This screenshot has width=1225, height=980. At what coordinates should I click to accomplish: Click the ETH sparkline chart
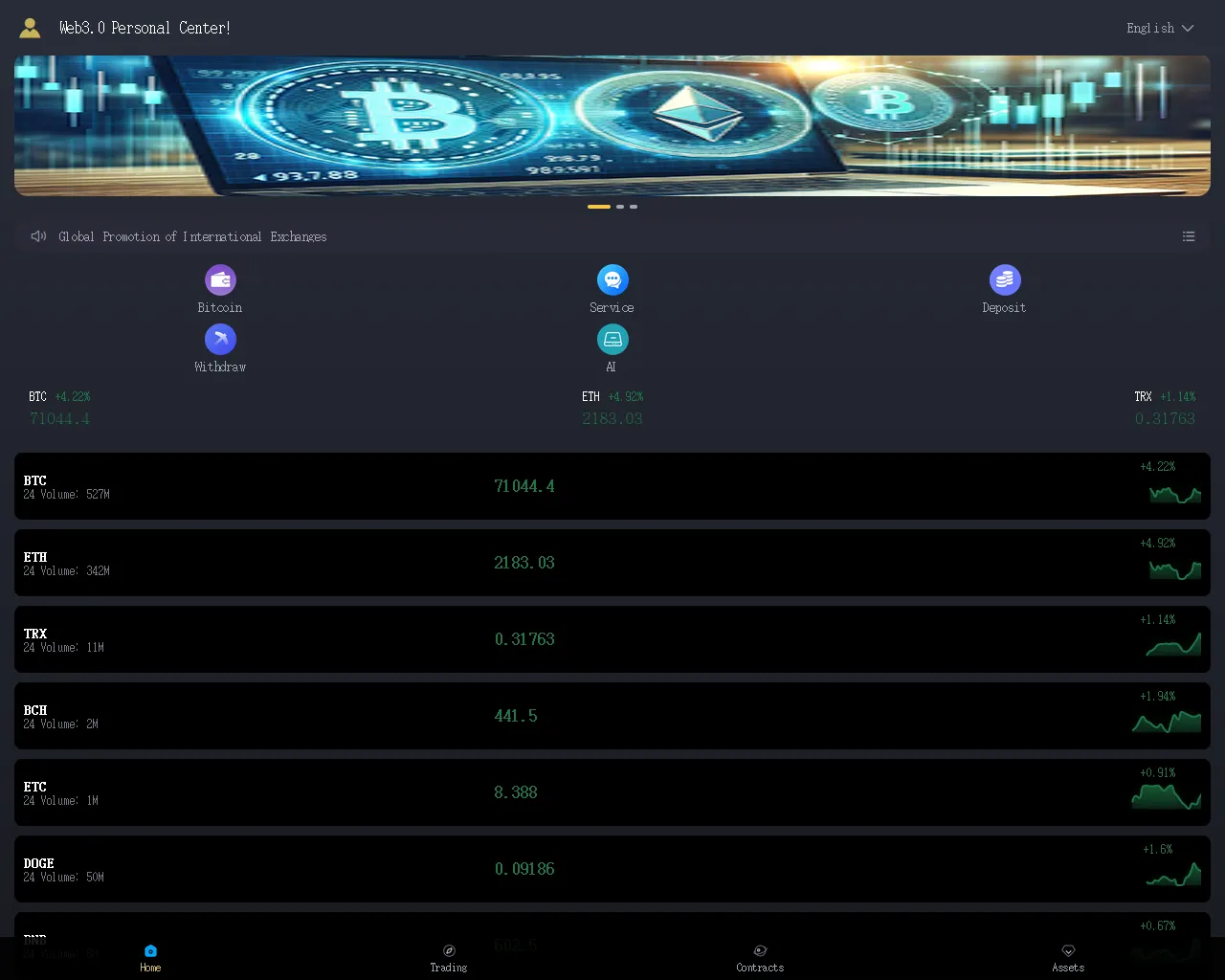1175,570
